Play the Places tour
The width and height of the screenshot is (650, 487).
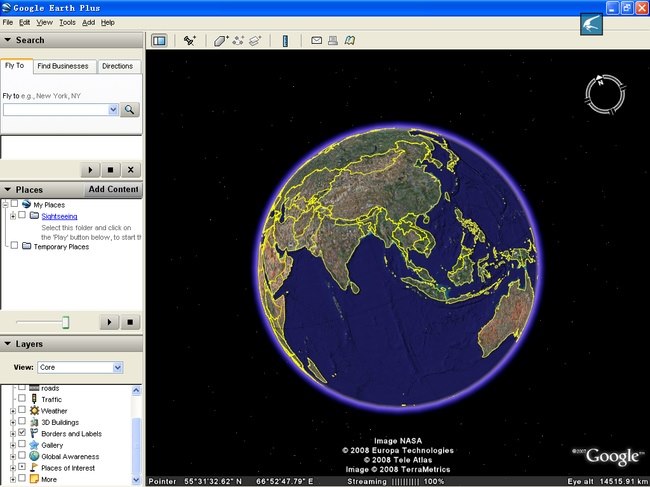tap(109, 322)
